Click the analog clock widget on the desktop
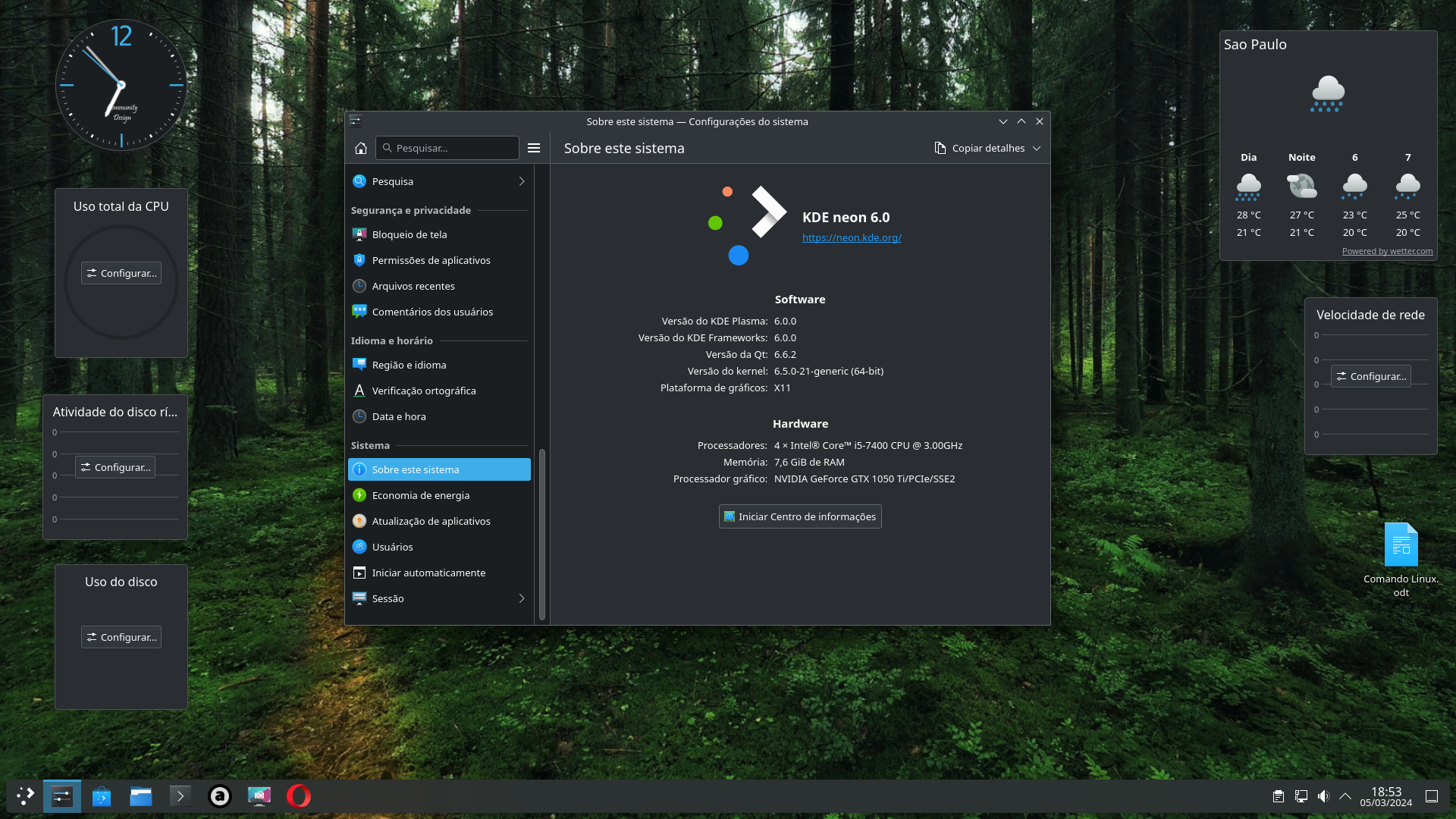 pos(121,85)
